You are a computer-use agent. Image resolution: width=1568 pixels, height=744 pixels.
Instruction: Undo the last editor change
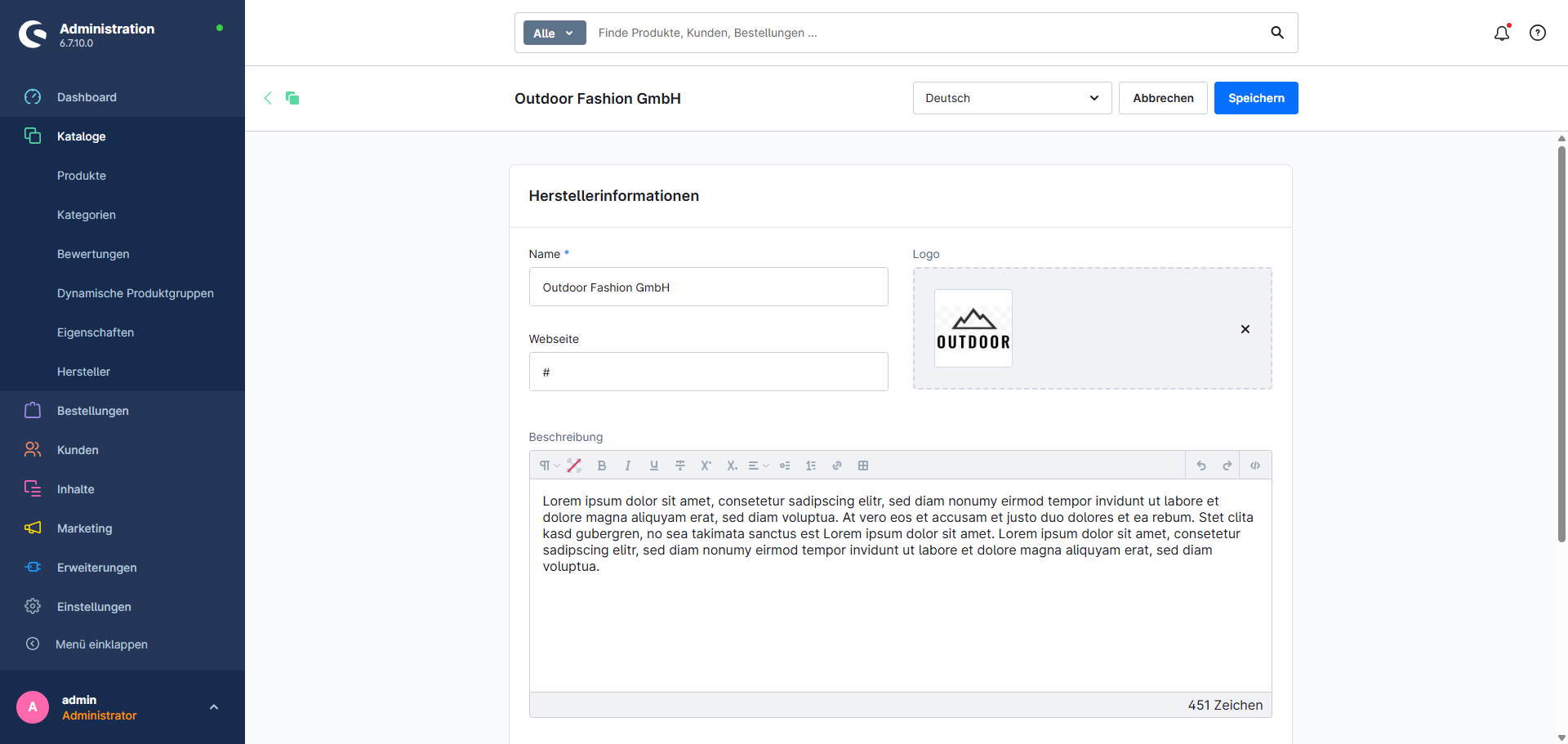tap(1201, 466)
